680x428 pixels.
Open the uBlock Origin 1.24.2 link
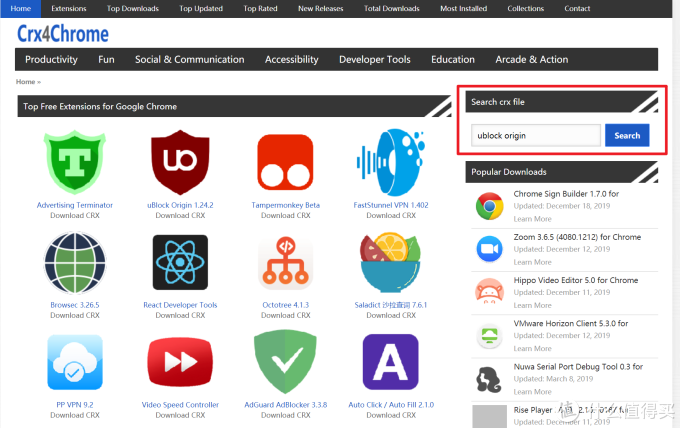(180, 205)
